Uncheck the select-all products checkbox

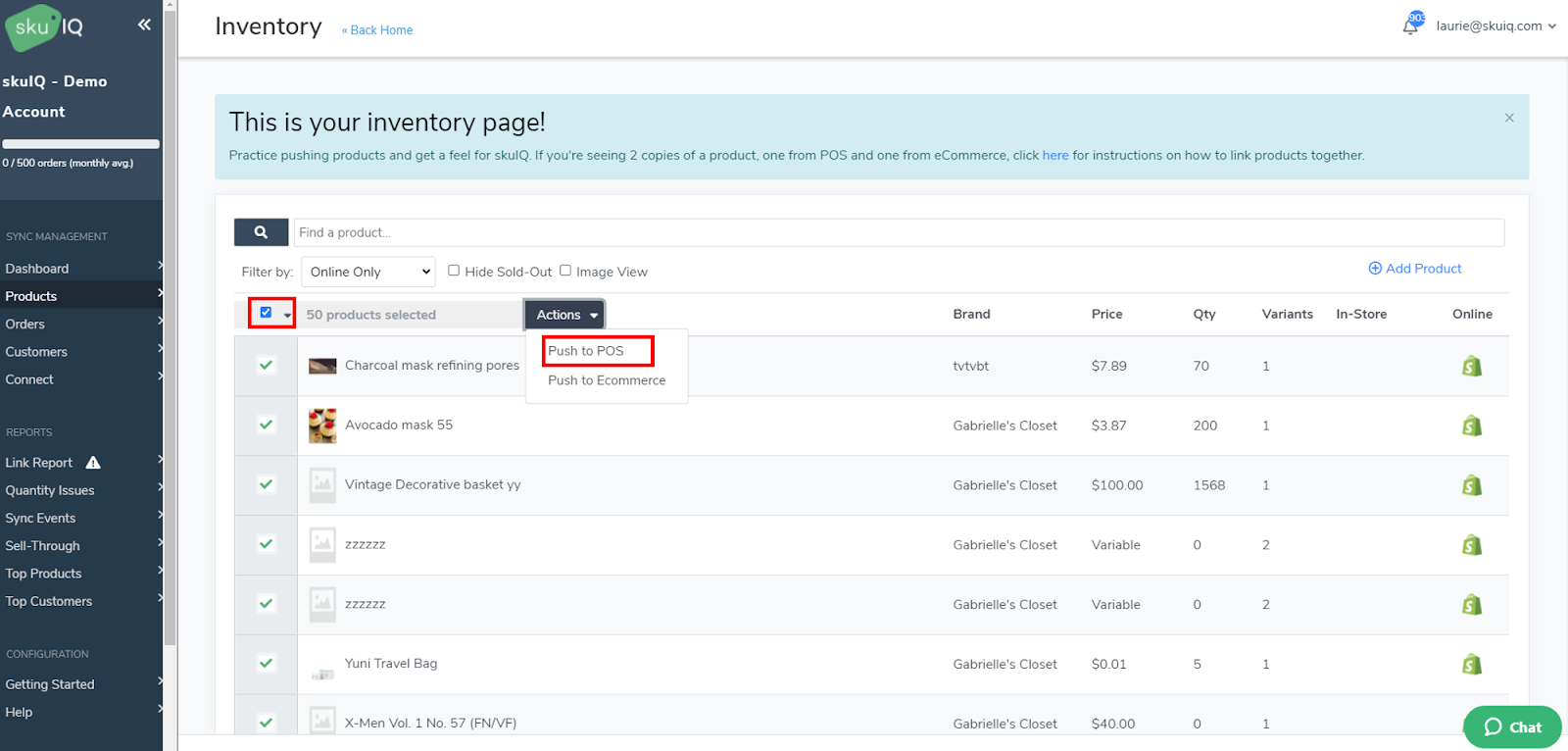(x=266, y=313)
